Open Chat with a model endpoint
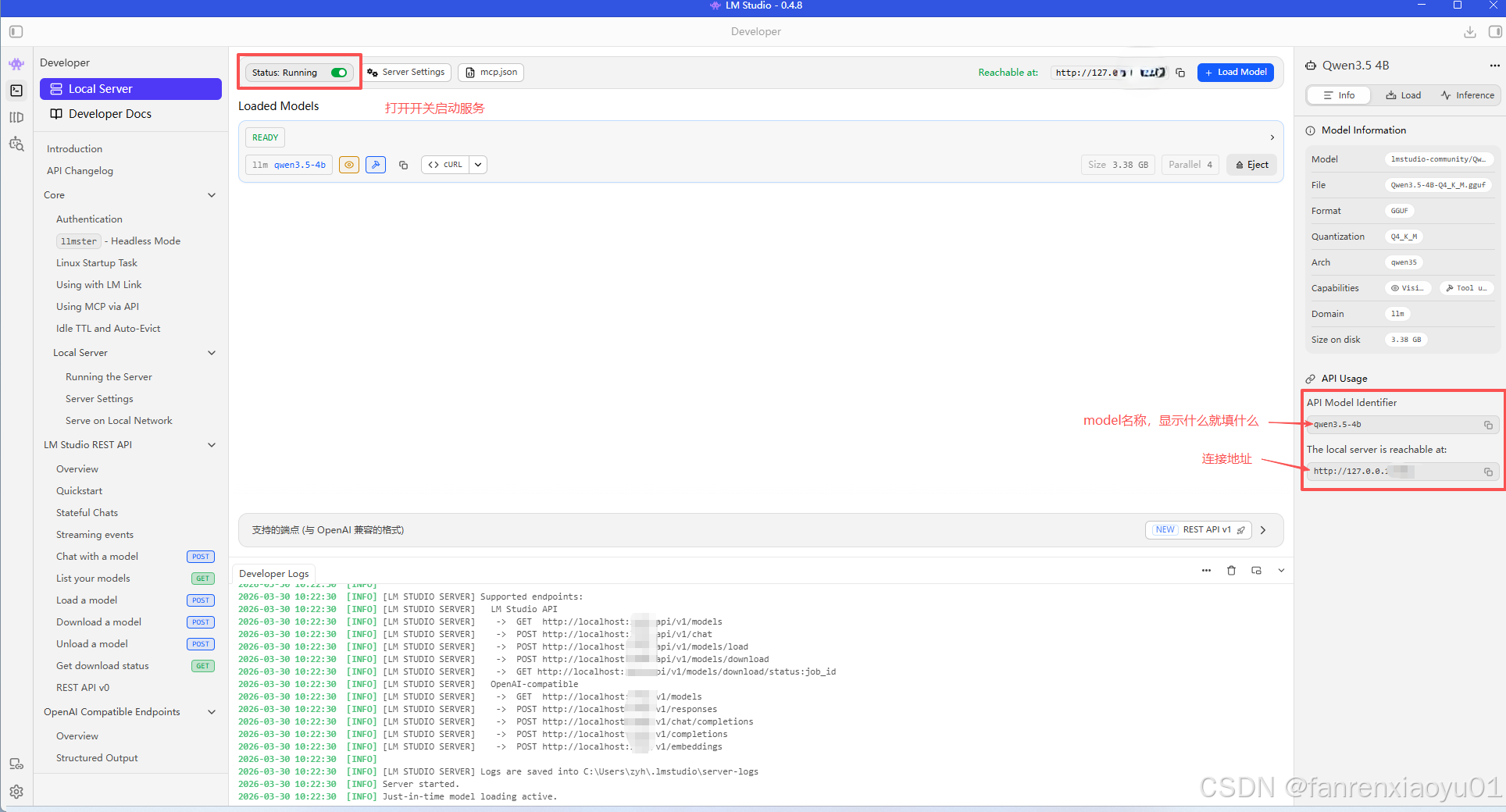Screen dimensions: 1506x812 (97, 557)
